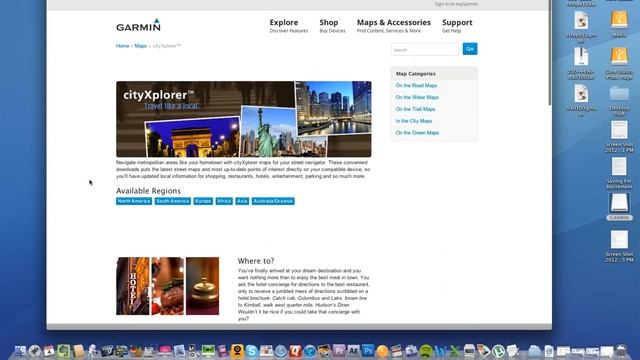
Task: Open On the Water Maps category
Action: pos(417,98)
